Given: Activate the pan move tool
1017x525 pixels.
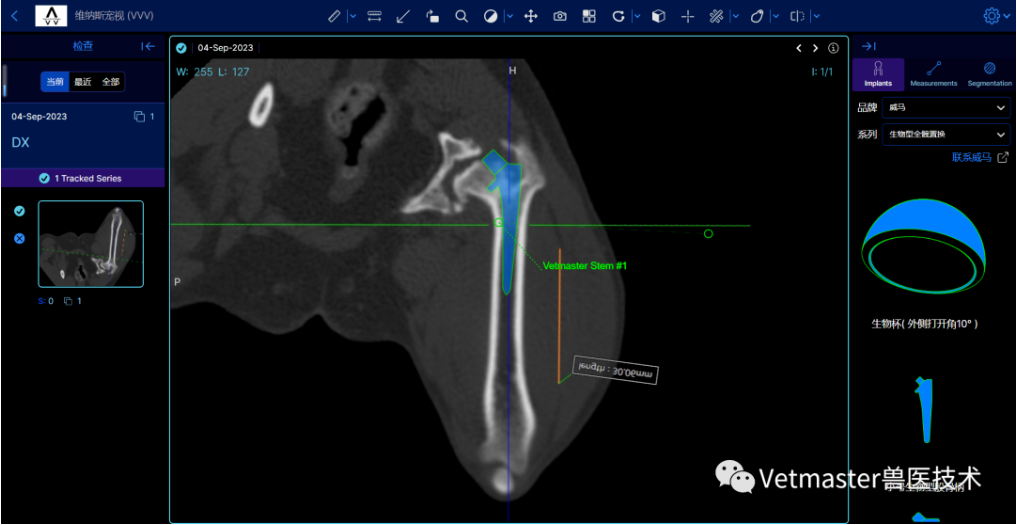Looking at the screenshot, I should coord(530,16).
